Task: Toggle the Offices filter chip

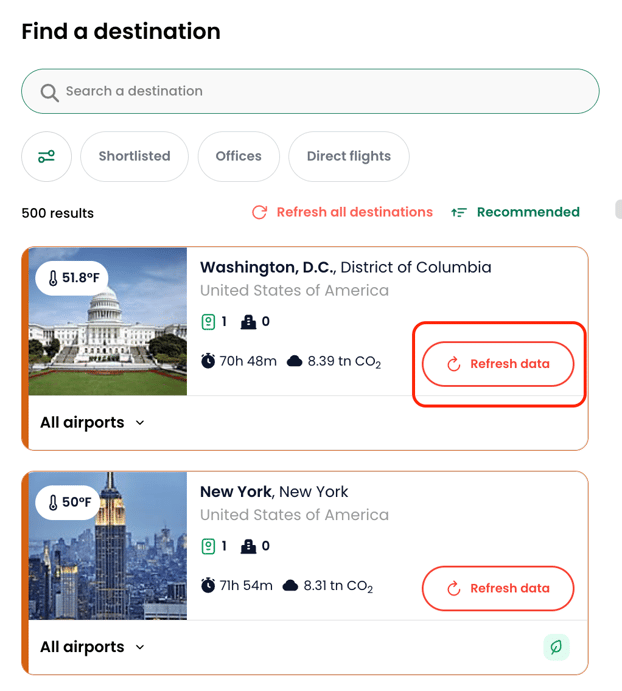Action: tap(238, 156)
